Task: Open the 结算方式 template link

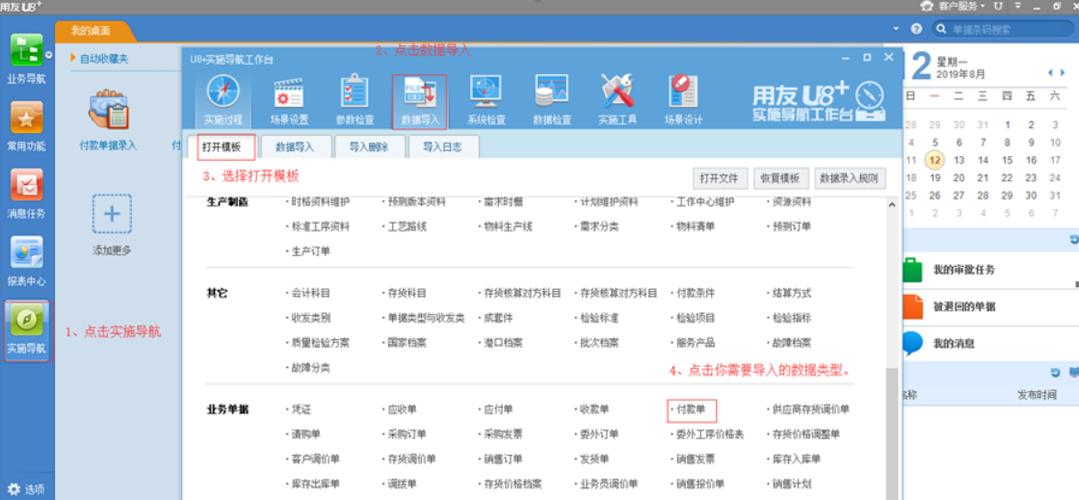Action: [x=791, y=293]
